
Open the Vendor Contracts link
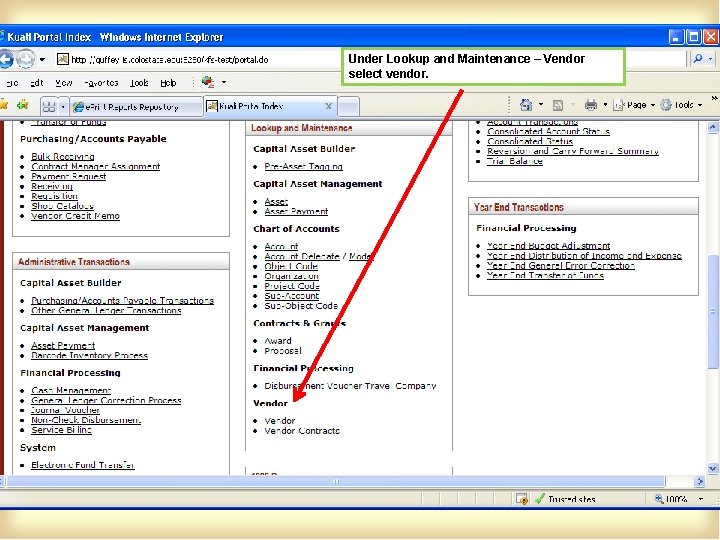(302, 431)
